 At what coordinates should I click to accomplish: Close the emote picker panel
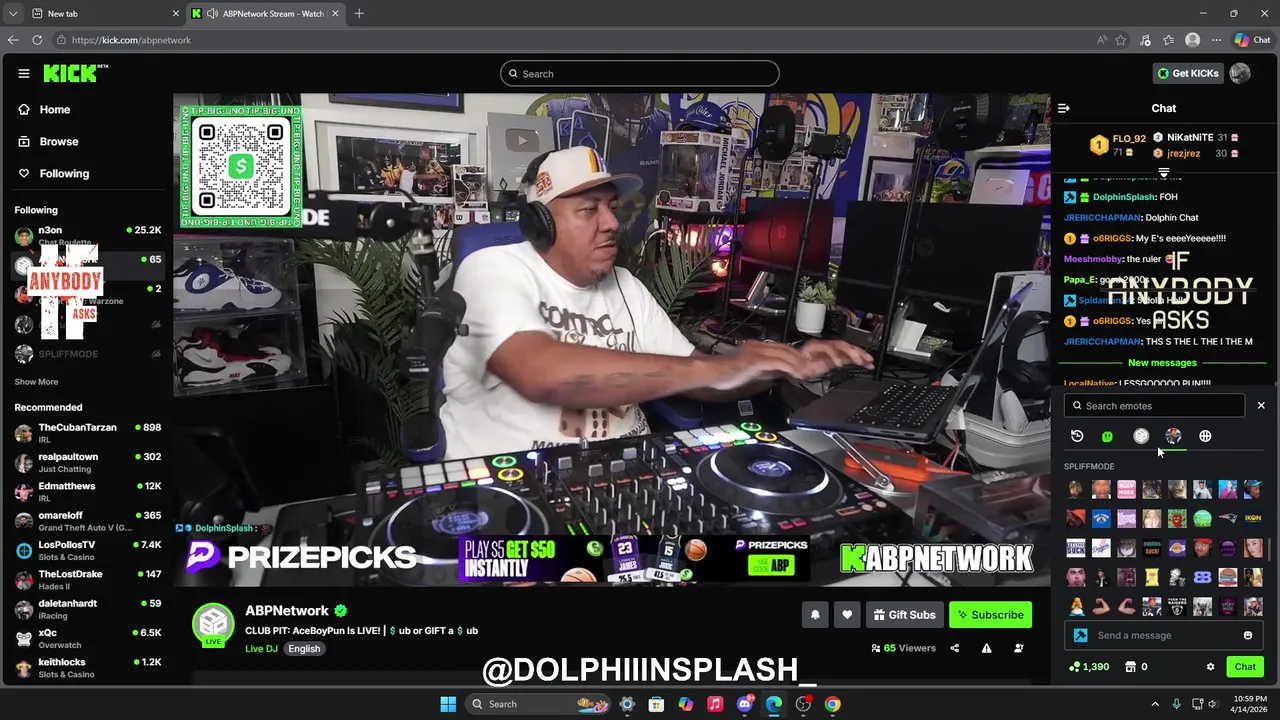click(1261, 405)
